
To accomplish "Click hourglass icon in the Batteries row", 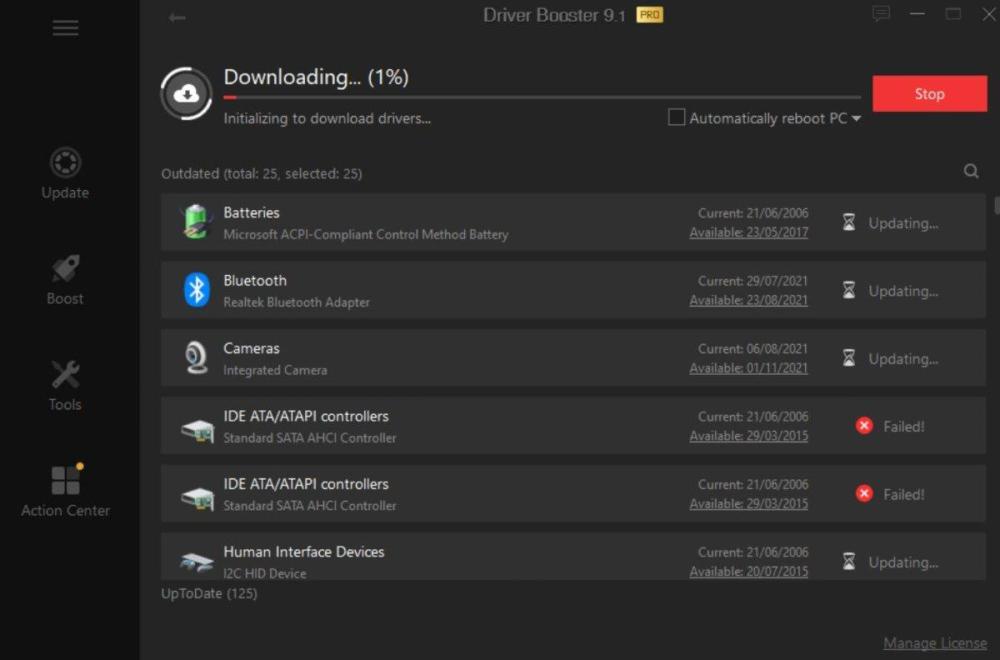I will click(x=849, y=222).
